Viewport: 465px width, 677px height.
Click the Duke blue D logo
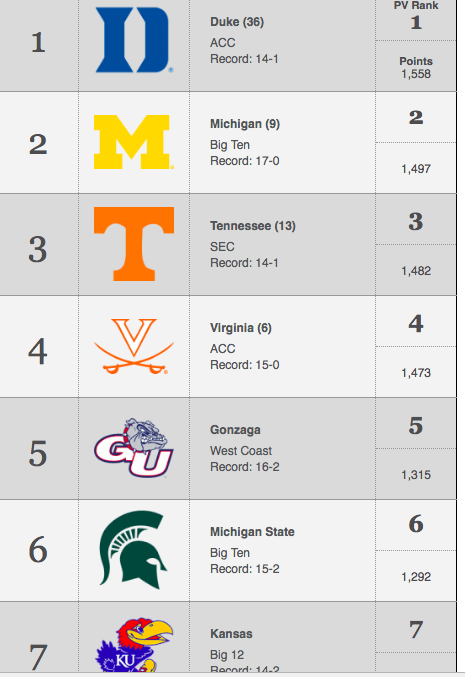click(134, 40)
